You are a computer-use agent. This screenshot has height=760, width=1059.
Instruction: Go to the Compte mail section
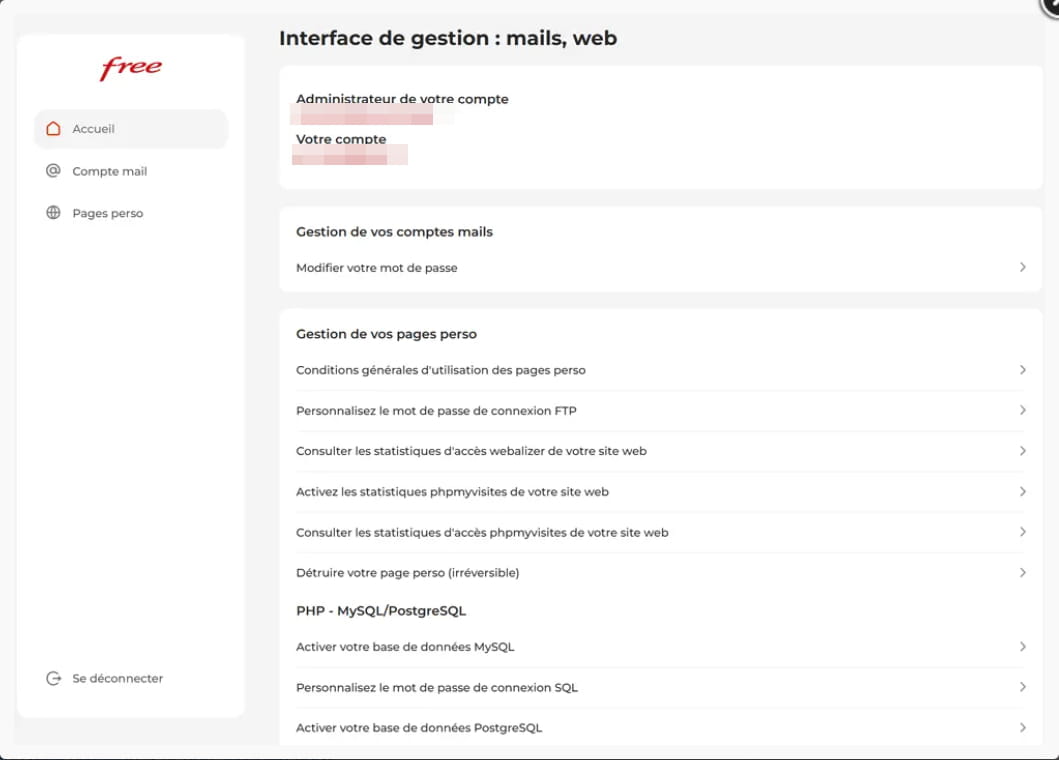coord(109,171)
